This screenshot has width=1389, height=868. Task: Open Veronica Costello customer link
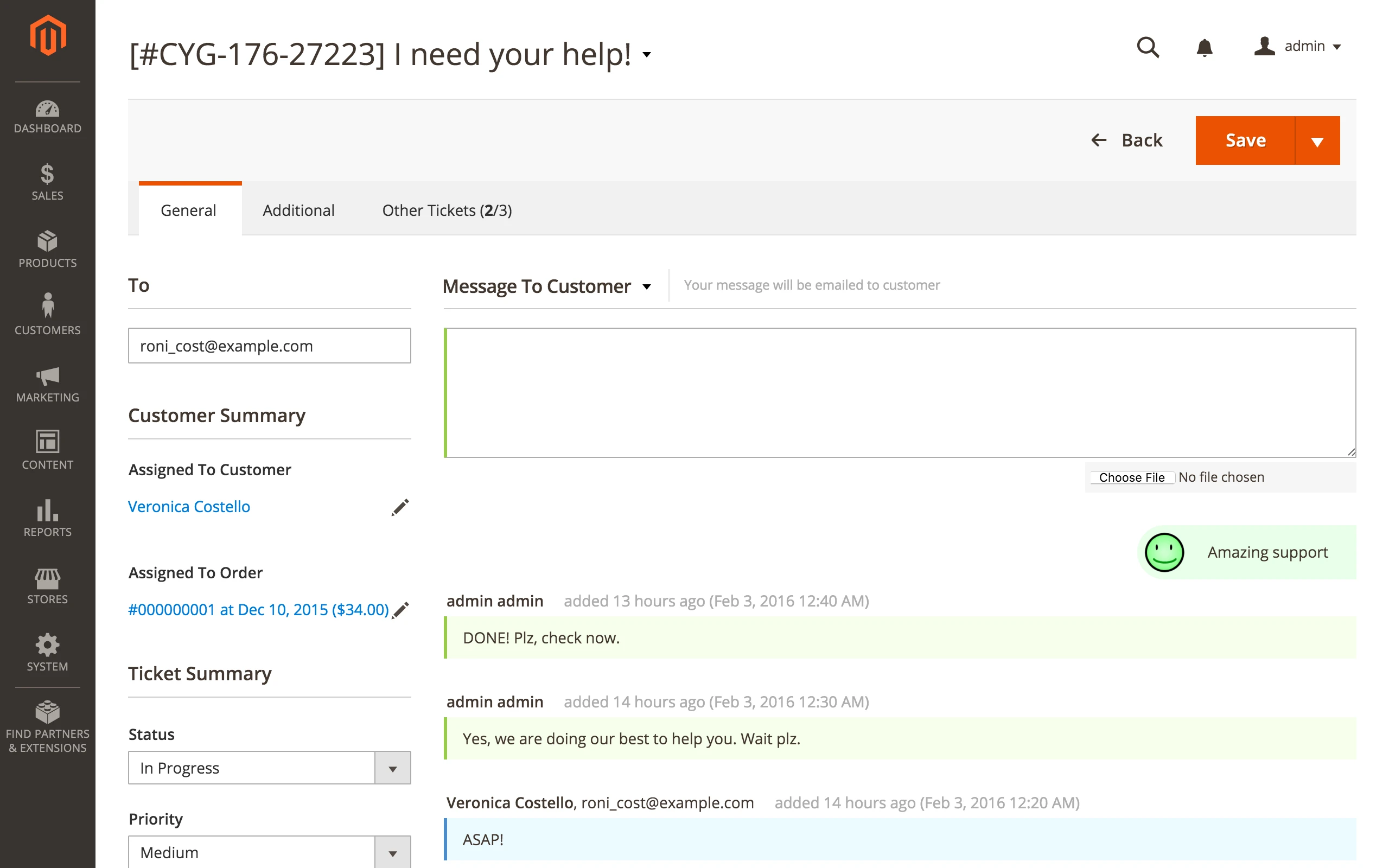point(189,506)
